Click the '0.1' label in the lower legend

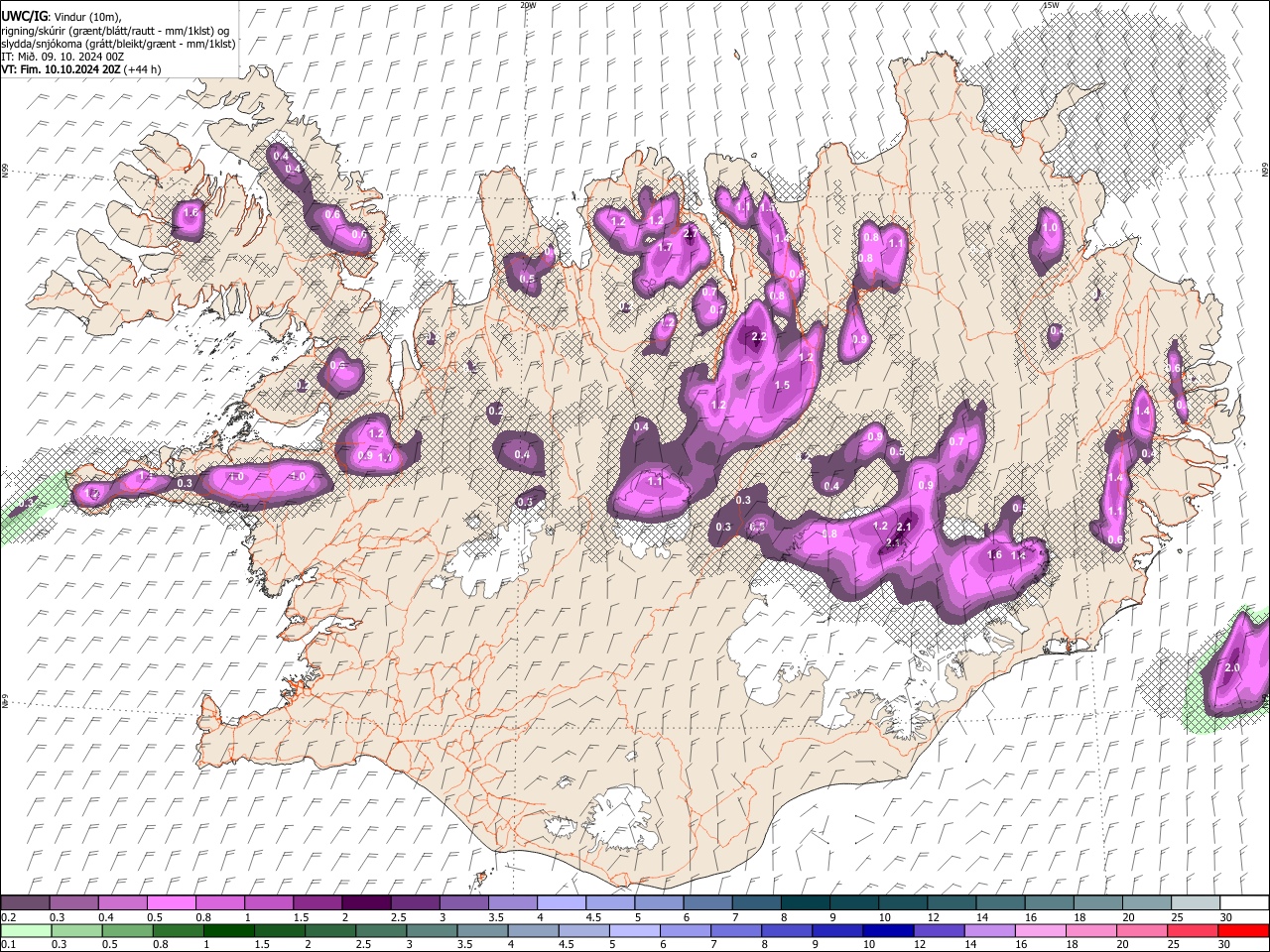(x=7, y=945)
